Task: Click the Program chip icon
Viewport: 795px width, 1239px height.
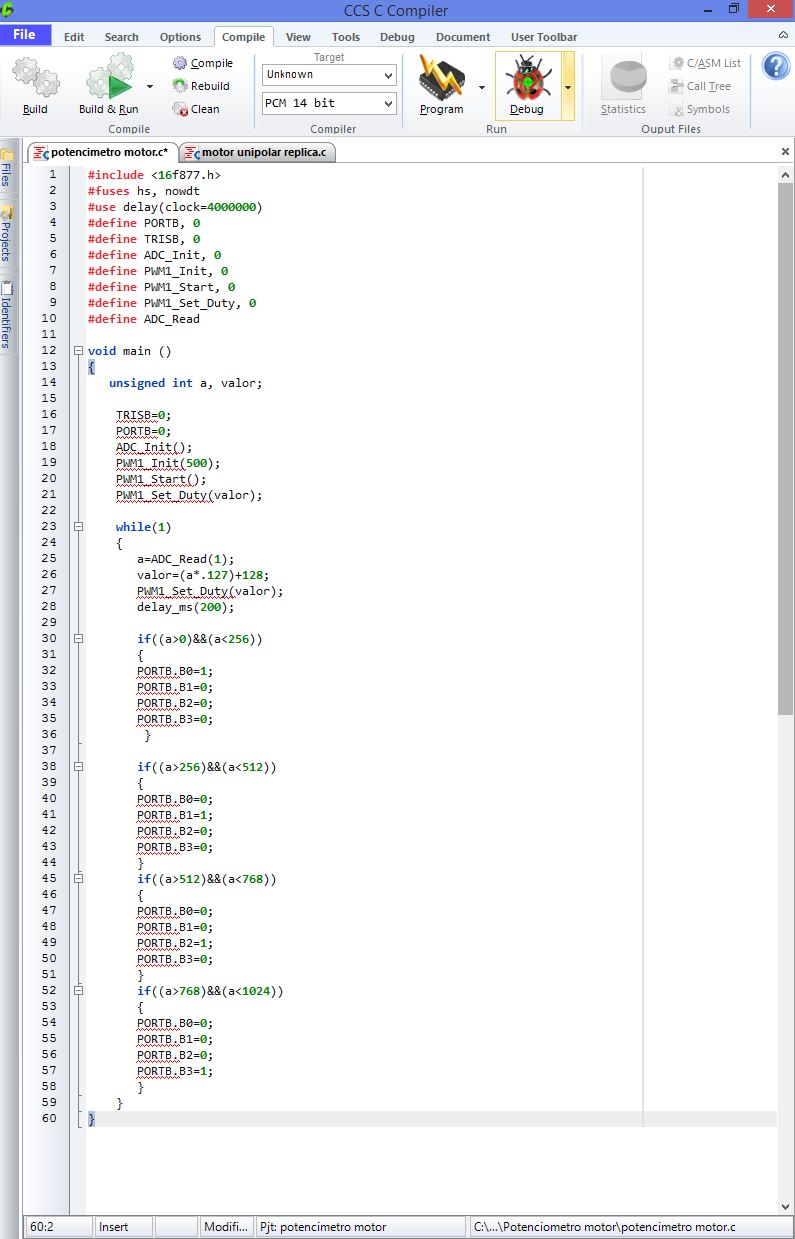Action: click(440, 78)
